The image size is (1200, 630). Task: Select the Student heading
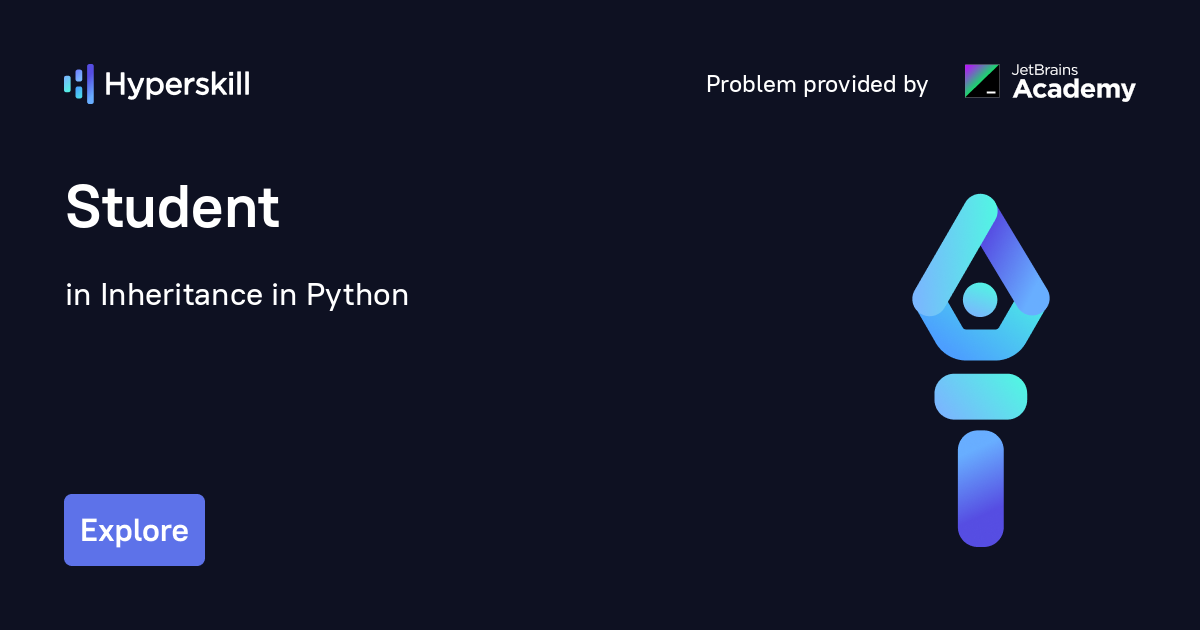(172, 208)
